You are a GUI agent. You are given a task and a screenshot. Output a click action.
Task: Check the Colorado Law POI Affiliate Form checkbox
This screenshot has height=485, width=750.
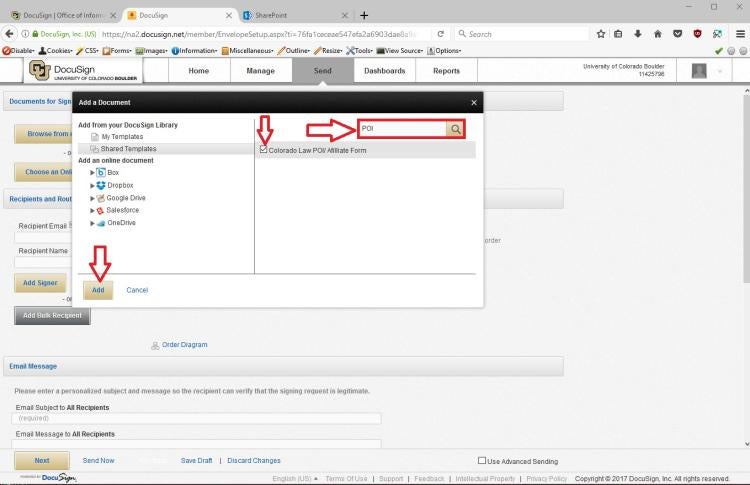263,150
